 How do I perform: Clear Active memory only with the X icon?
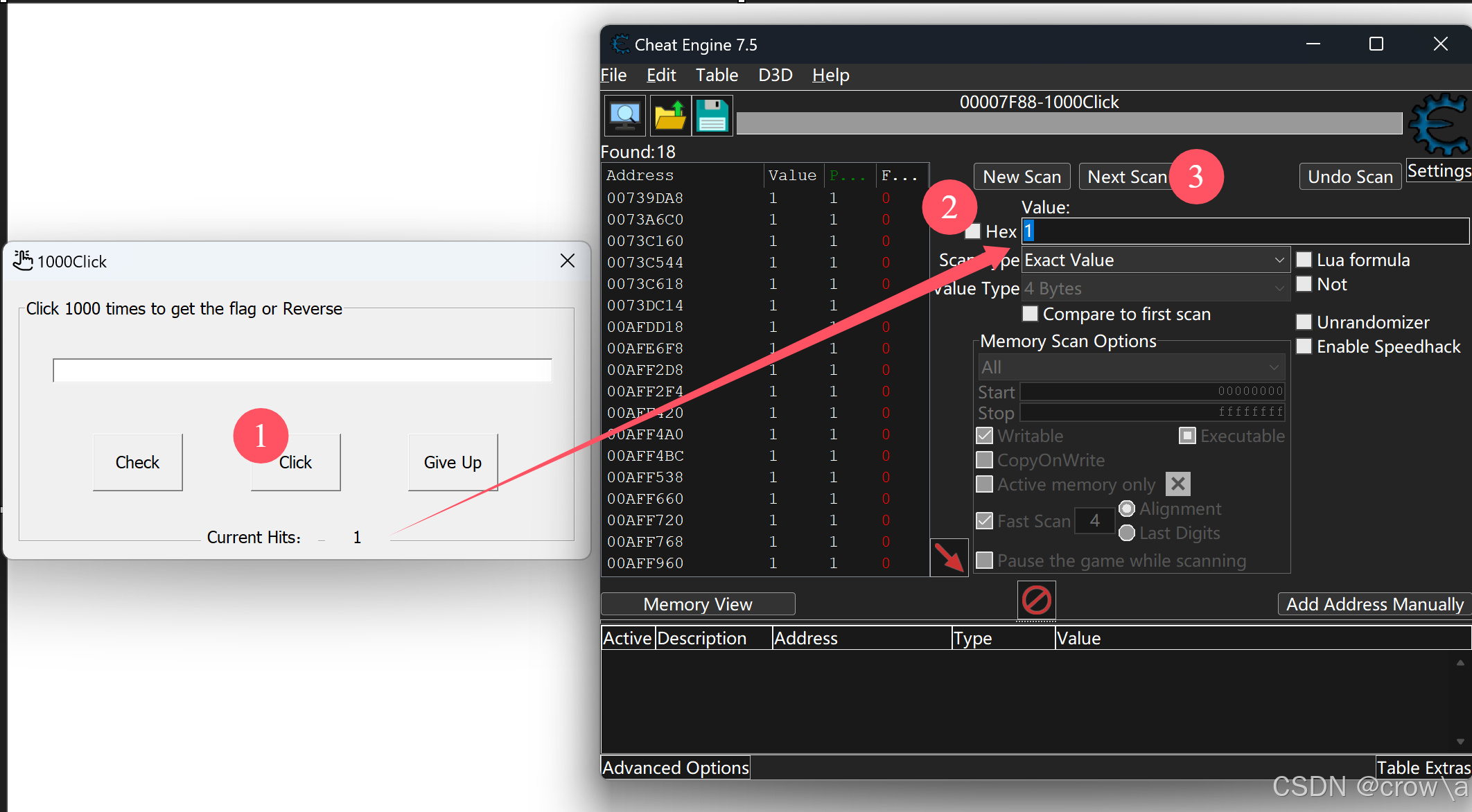[1177, 484]
